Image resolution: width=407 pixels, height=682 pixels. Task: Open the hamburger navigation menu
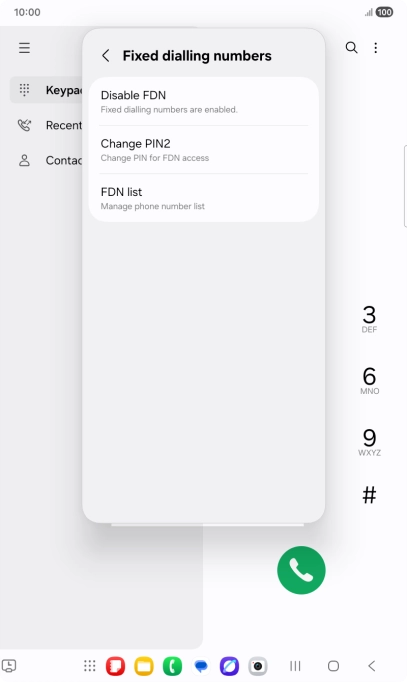point(24,48)
